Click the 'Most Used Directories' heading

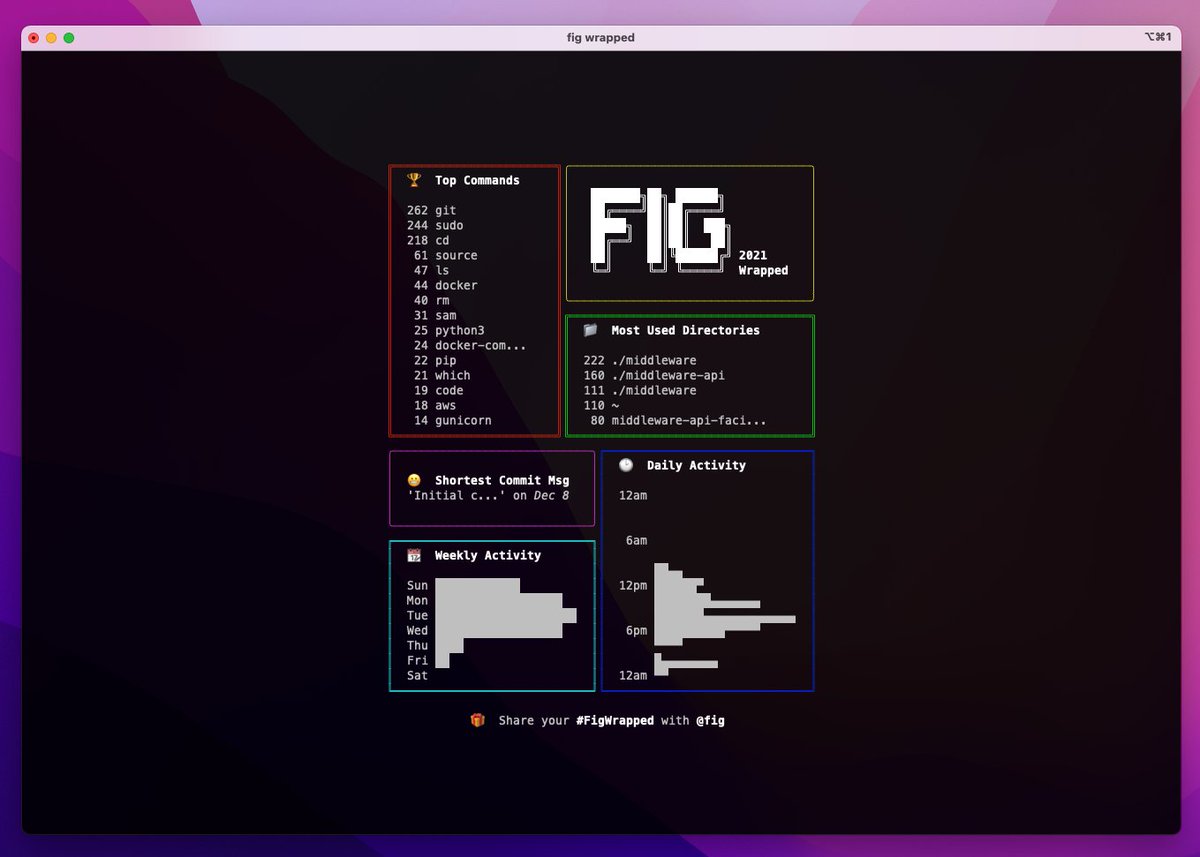[x=686, y=330]
